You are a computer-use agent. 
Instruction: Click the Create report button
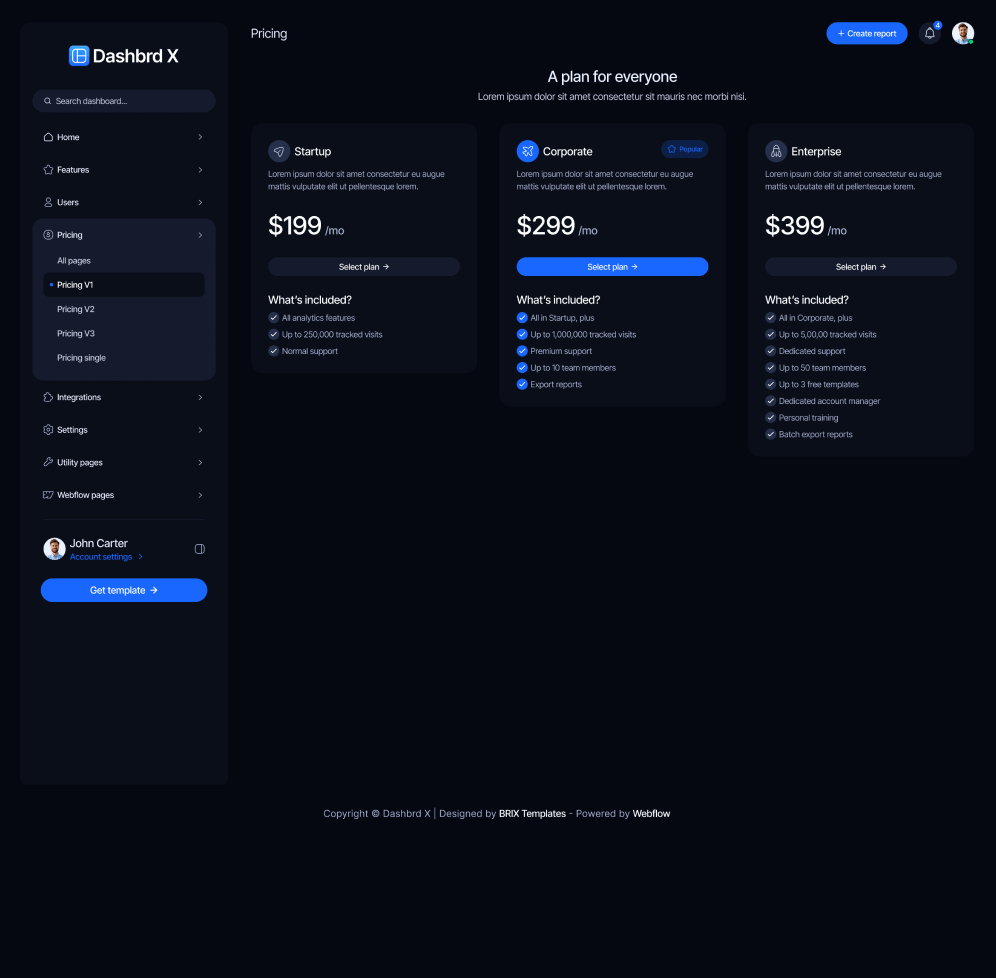point(866,33)
